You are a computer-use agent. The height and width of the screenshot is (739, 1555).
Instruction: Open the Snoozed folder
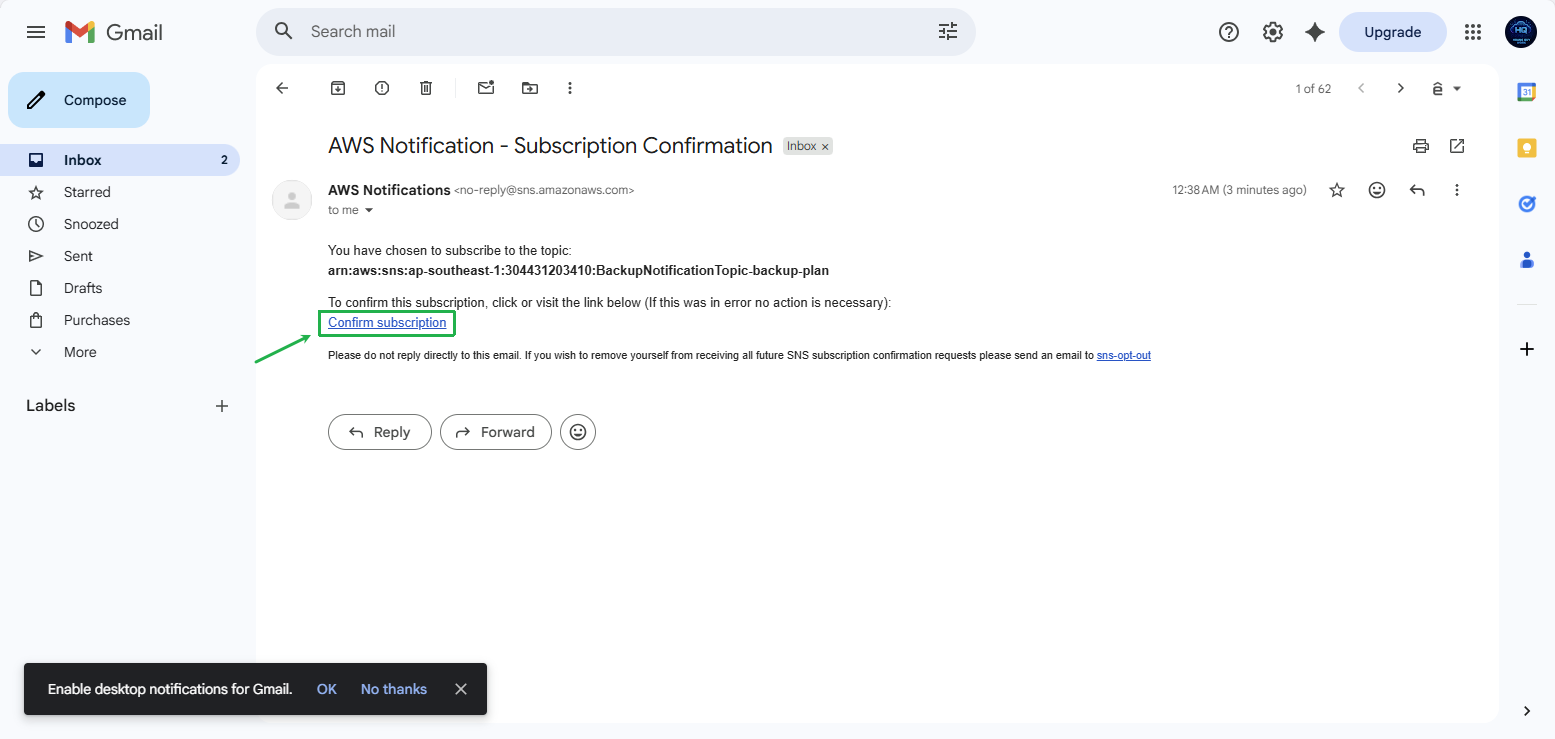pos(120,224)
